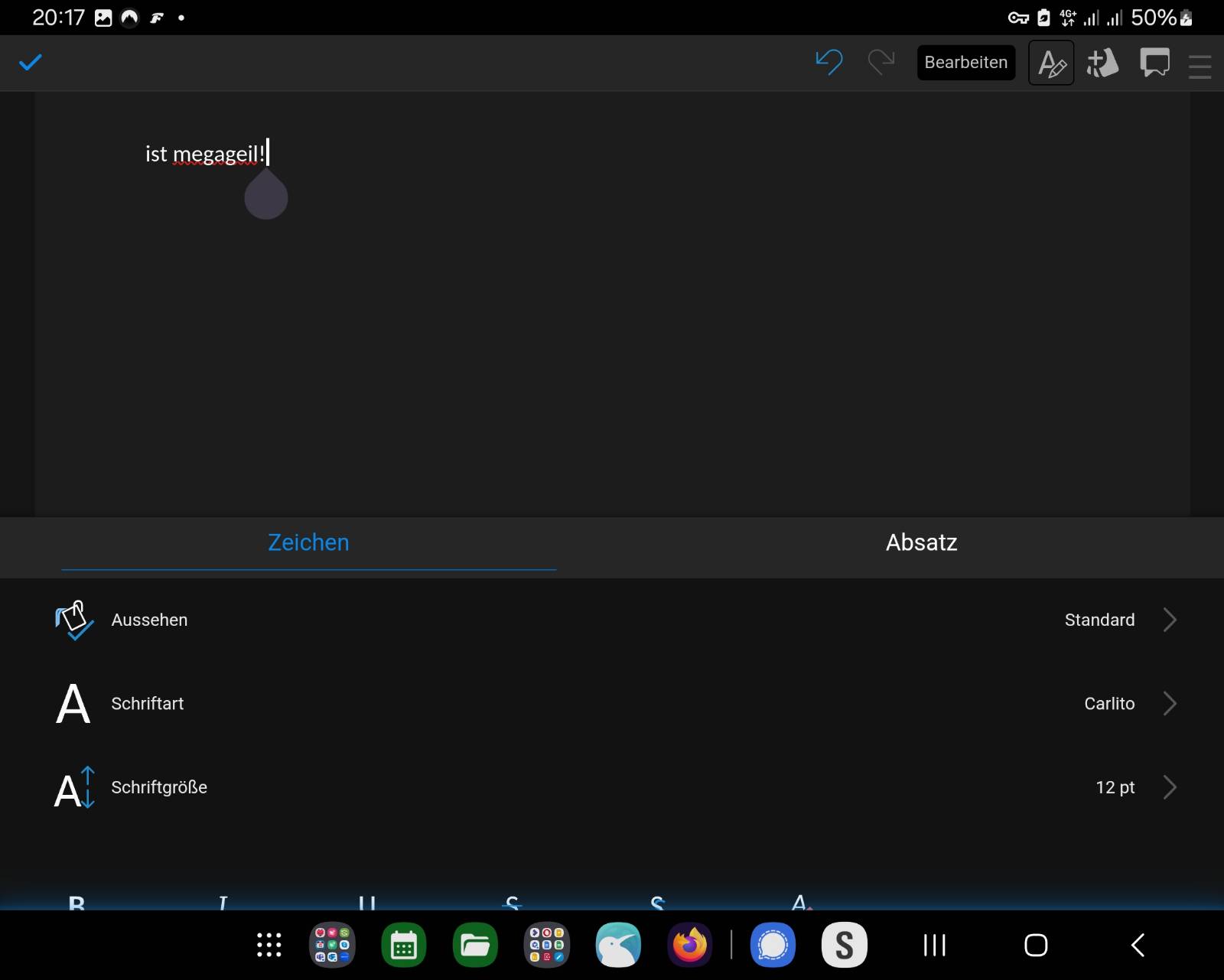Open the Signal messenger app in taskbar
Image resolution: width=1224 pixels, height=980 pixels.
(x=773, y=945)
